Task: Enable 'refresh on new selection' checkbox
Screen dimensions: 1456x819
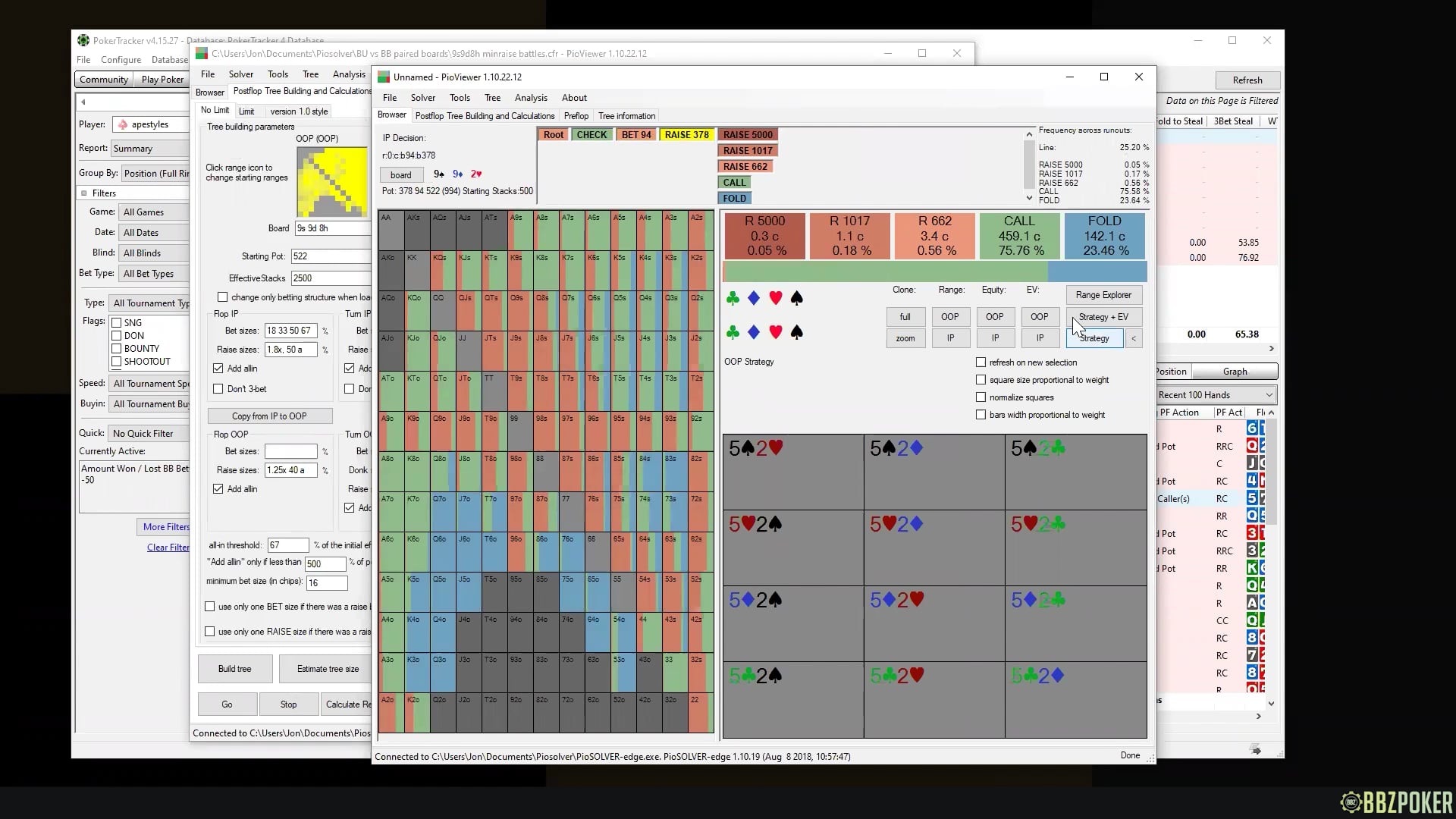Action: click(981, 362)
